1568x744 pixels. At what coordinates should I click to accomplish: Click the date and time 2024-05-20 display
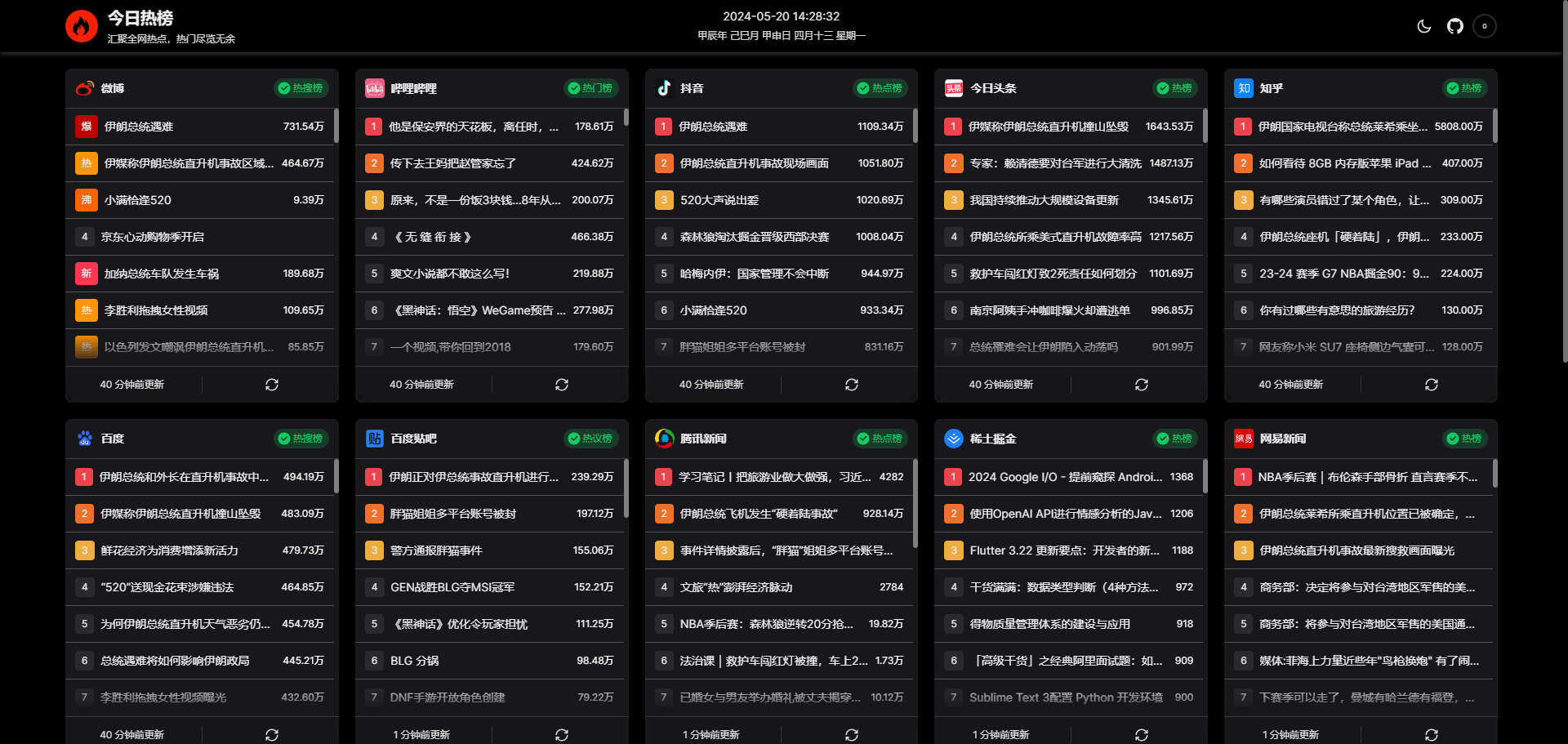[x=782, y=16]
